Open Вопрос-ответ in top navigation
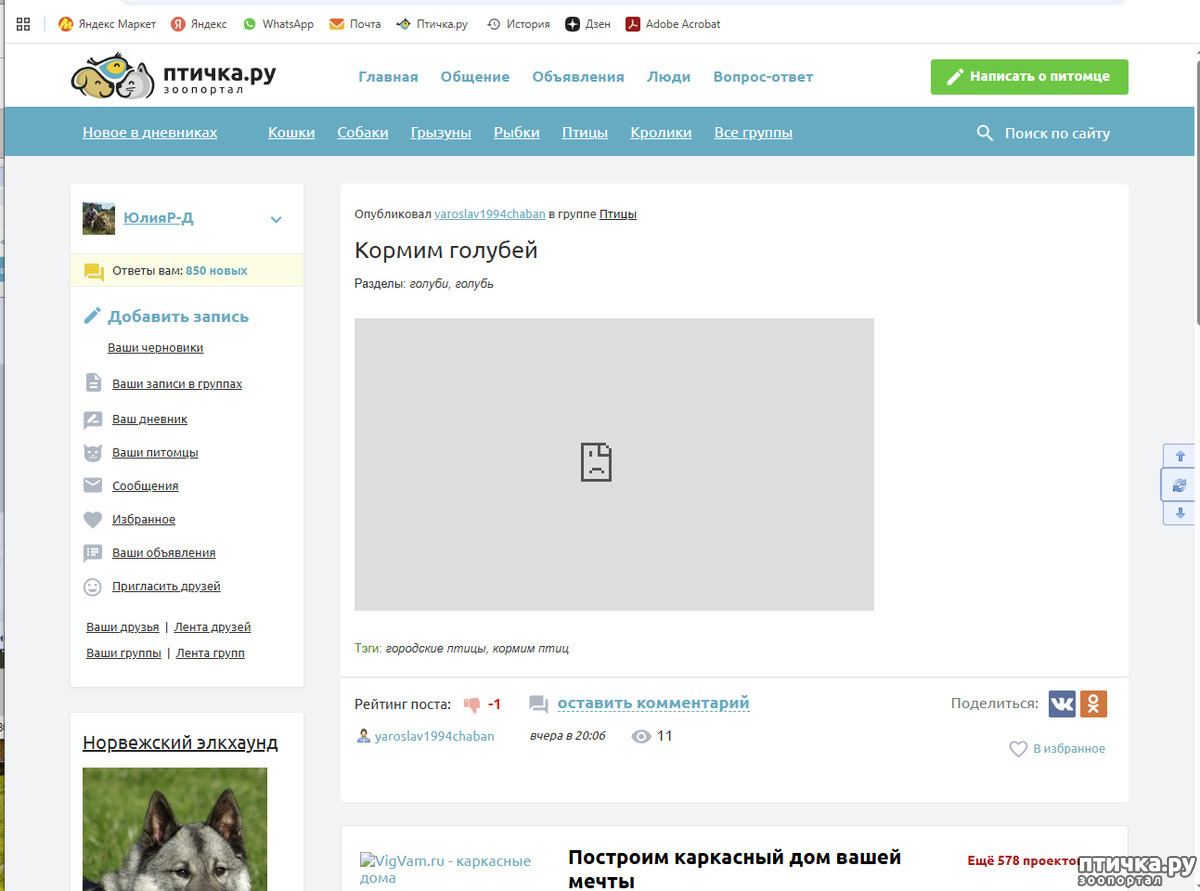This screenshot has height=891, width=1200. click(x=763, y=77)
